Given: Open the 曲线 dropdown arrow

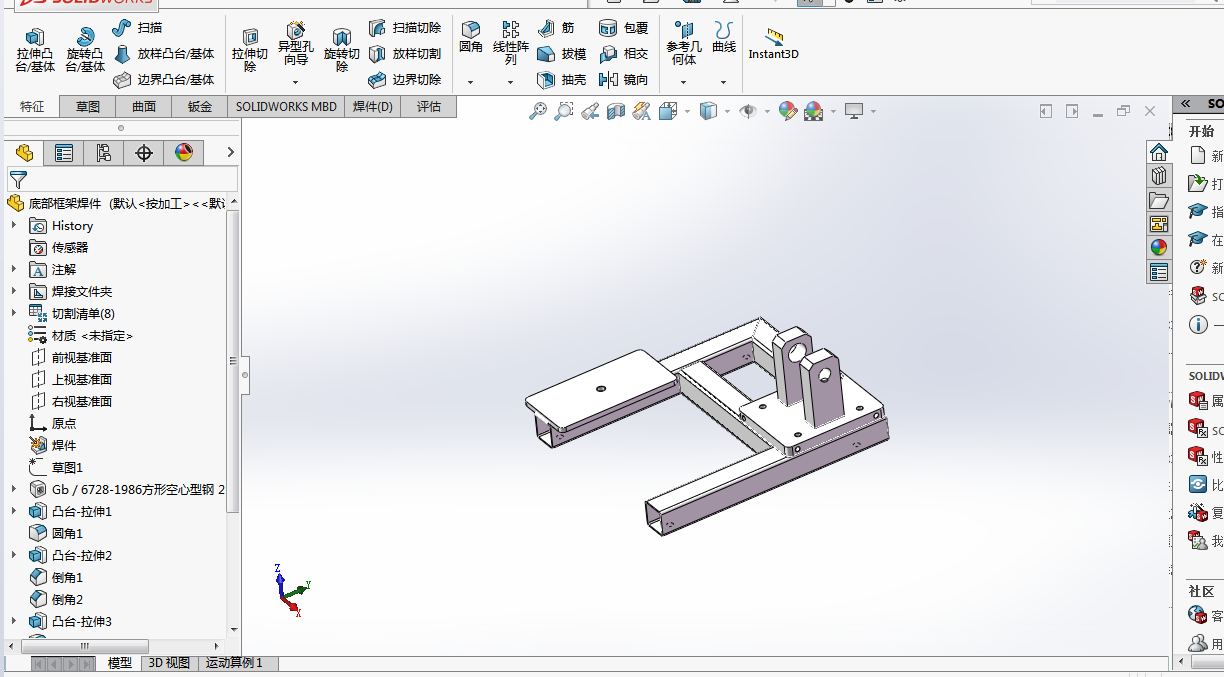Looking at the screenshot, I should (x=724, y=82).
